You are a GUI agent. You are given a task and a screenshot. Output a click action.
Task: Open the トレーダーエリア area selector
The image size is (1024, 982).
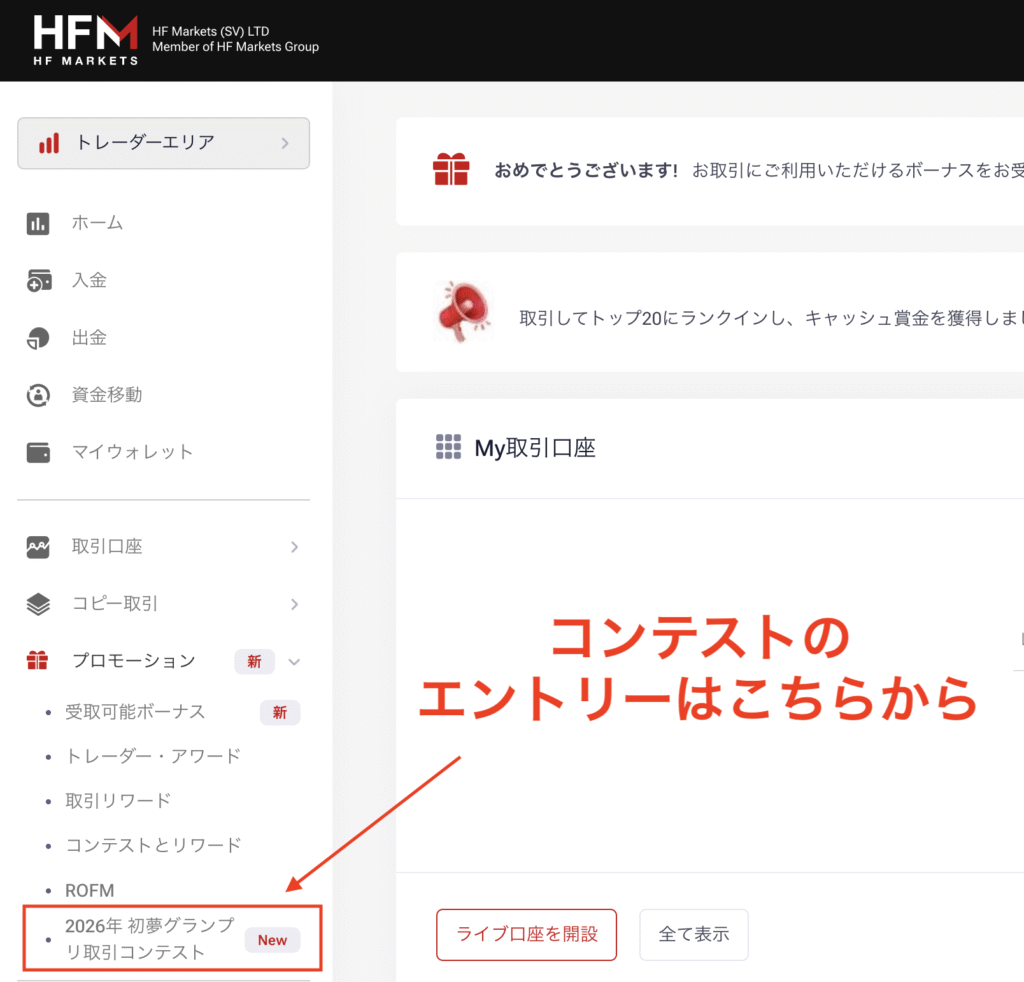coord(163,143)
